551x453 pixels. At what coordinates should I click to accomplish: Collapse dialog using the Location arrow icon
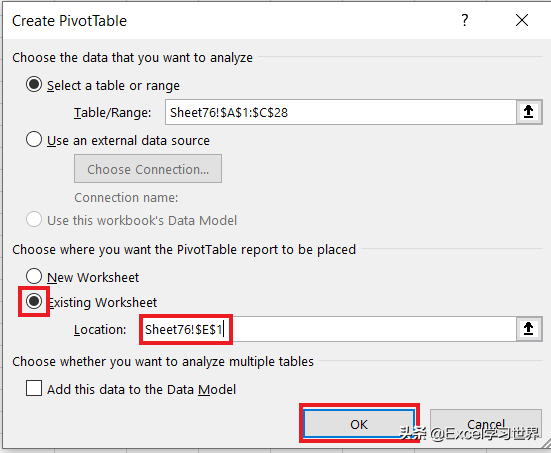[529, 329]
